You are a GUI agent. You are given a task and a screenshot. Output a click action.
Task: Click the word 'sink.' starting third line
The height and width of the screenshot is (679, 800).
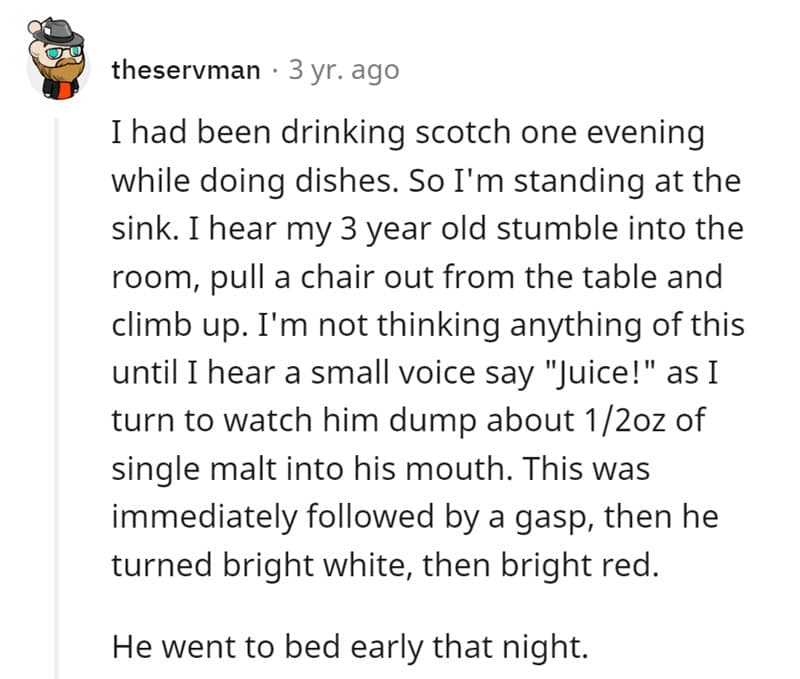click(139, 229)
